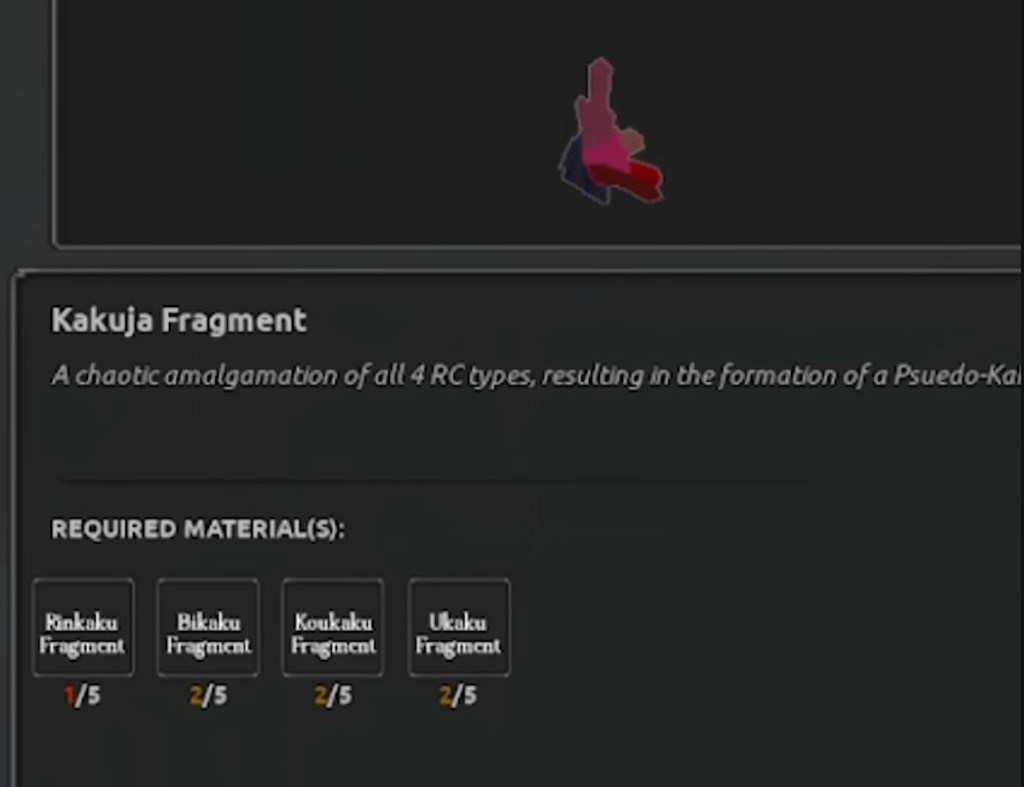Click the dark blue shard of the fragment
Screen dimensions: 1024x787
[574, 170]
